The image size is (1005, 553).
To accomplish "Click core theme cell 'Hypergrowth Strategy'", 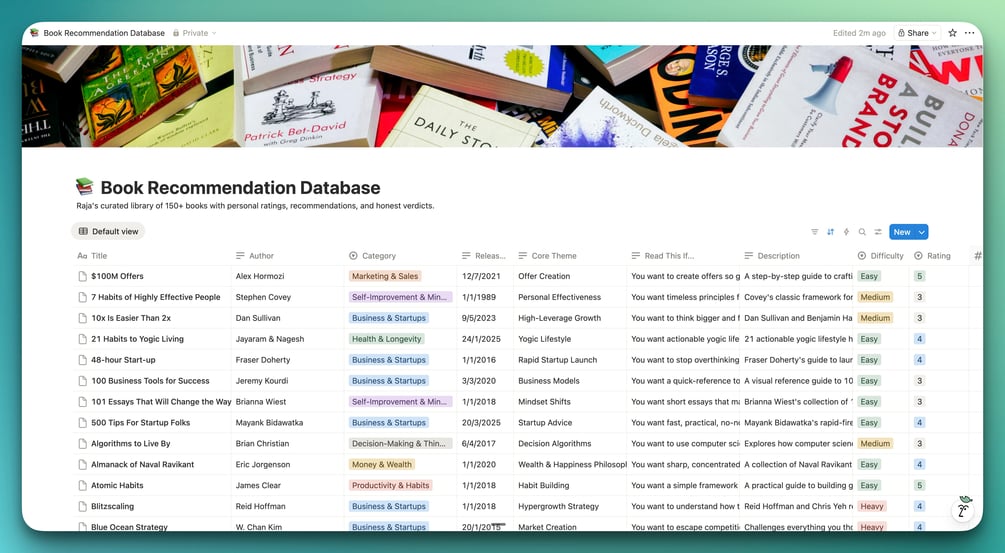I will tap(558, 506).
